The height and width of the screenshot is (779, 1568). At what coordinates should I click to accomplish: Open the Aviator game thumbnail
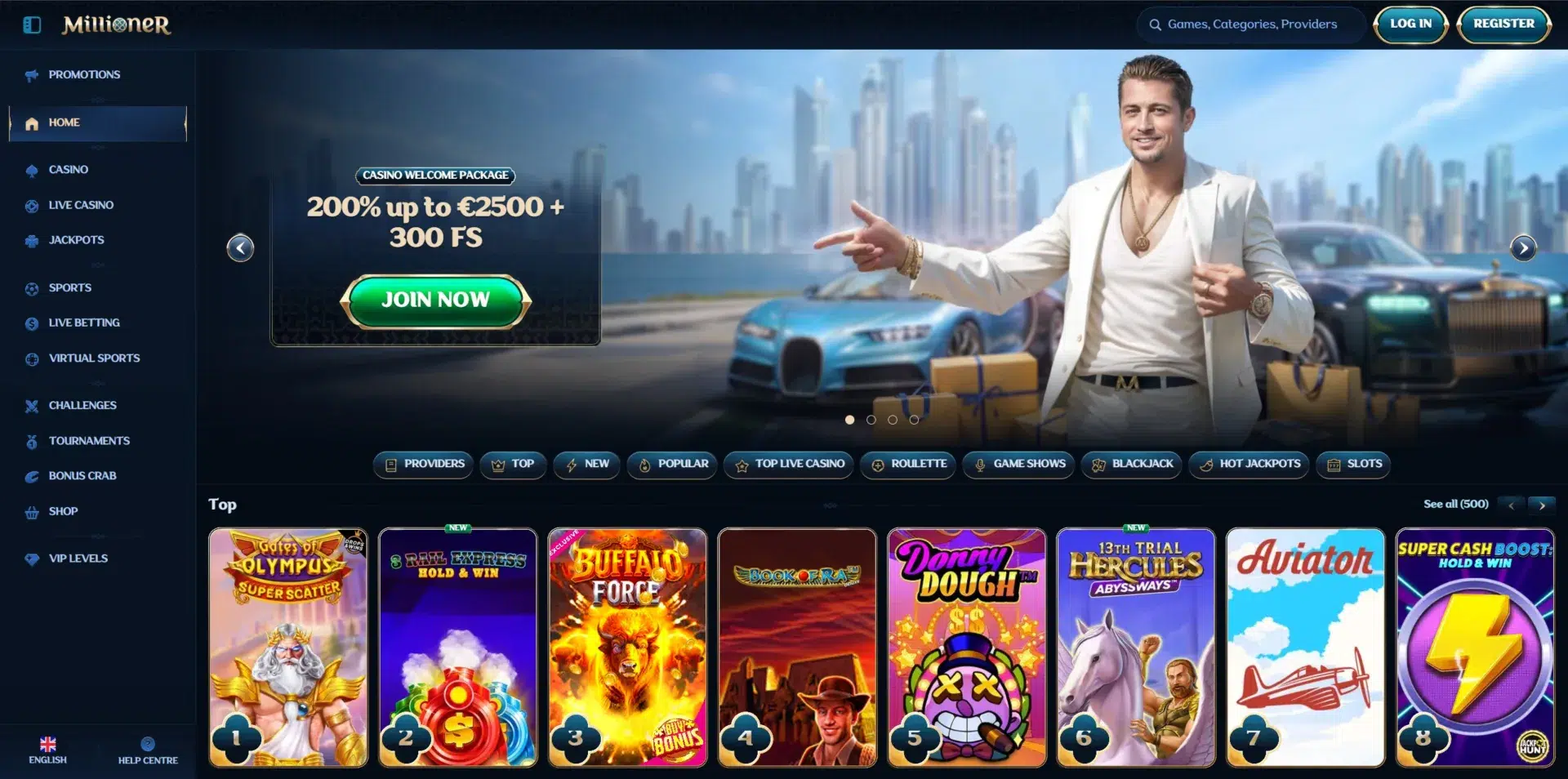tap(1305, 647)
